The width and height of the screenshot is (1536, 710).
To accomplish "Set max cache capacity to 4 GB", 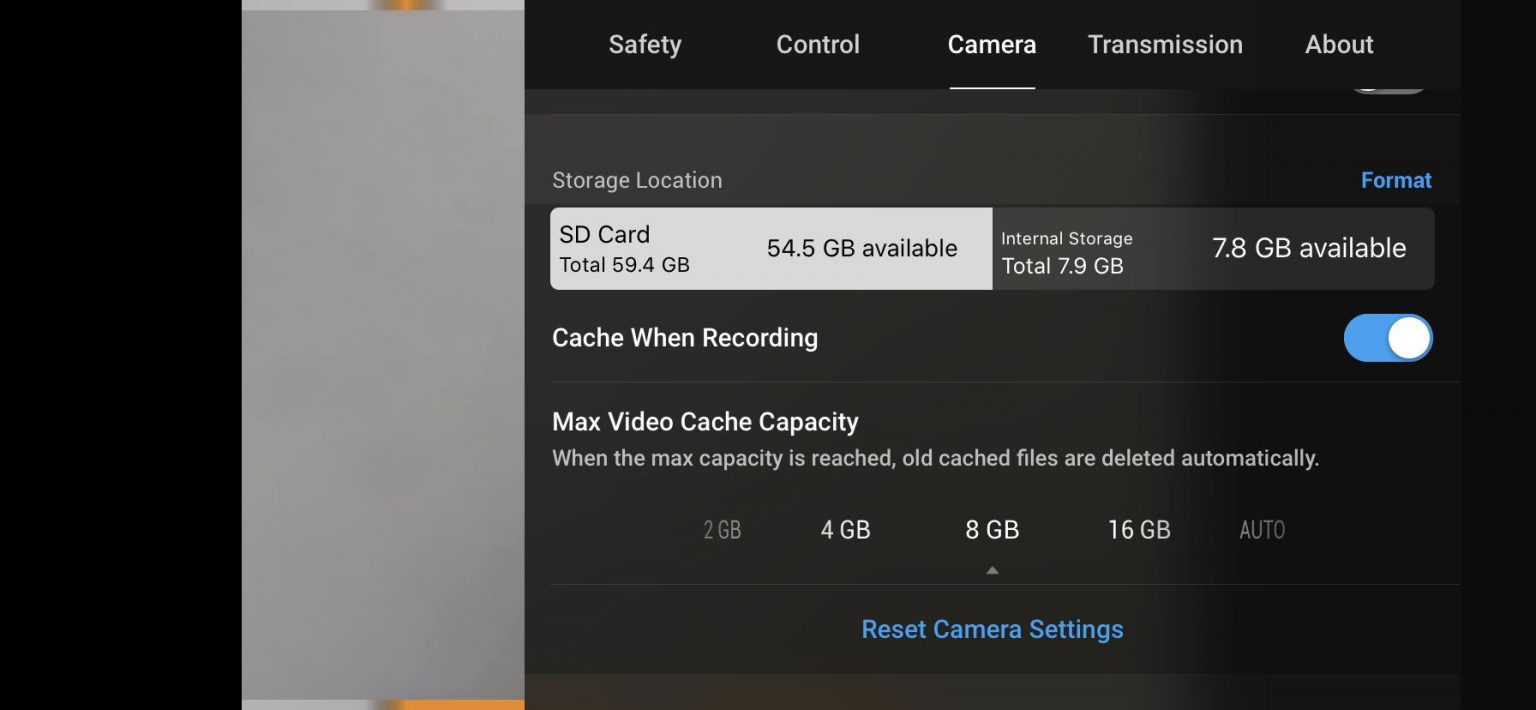I will (x=845, y=530).
